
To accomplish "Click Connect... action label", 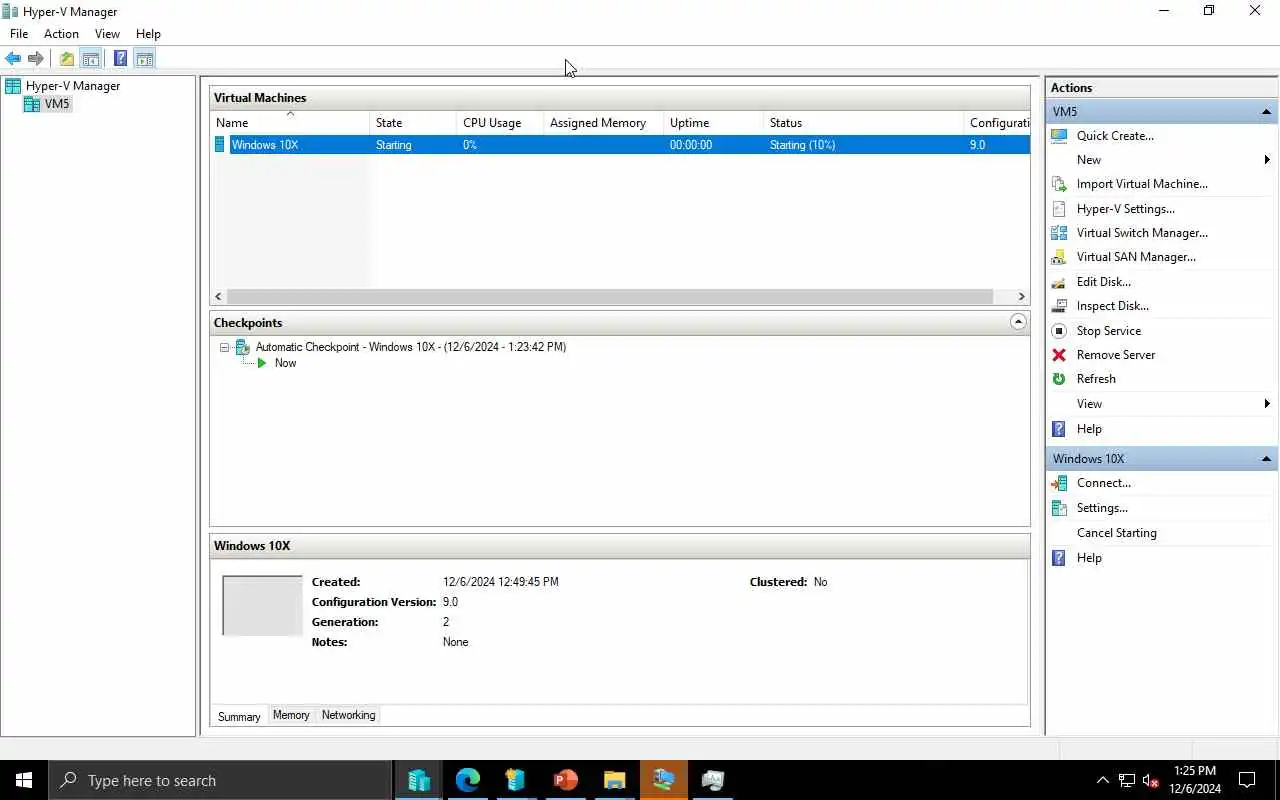I will 1104,483.
